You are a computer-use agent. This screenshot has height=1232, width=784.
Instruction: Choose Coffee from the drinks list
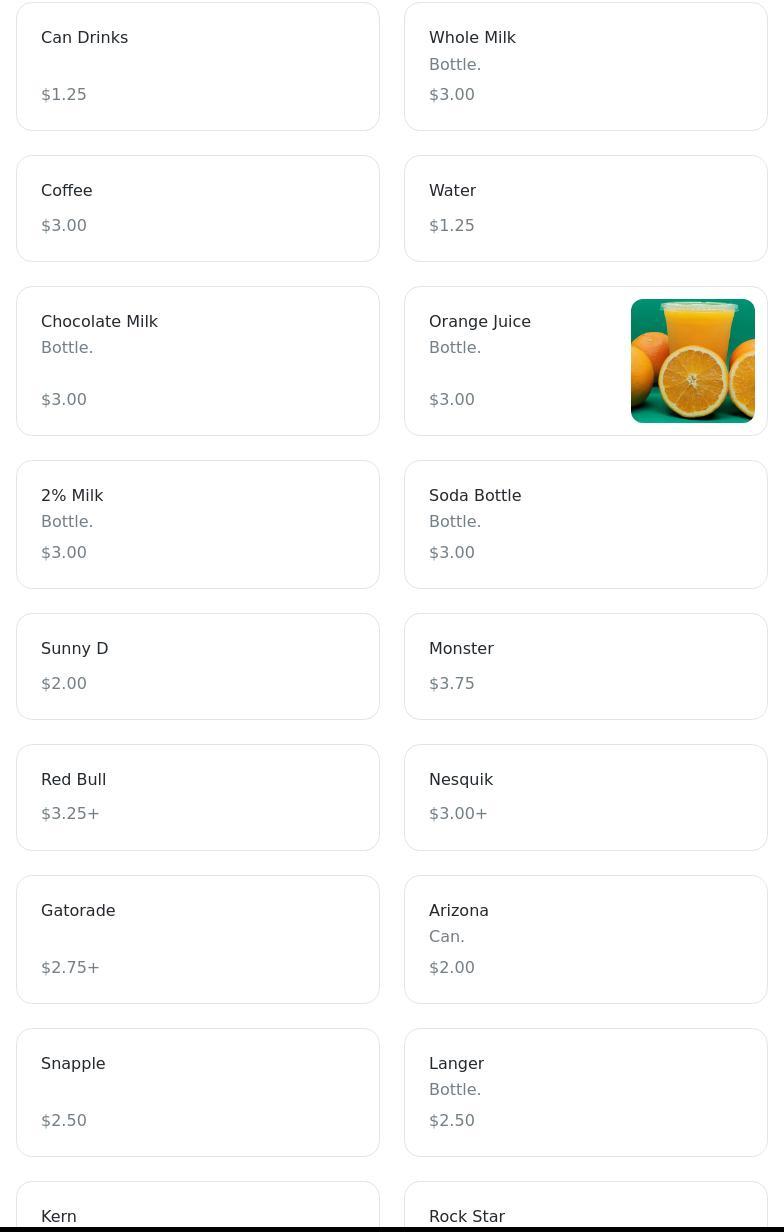click(x=197, y=208)
